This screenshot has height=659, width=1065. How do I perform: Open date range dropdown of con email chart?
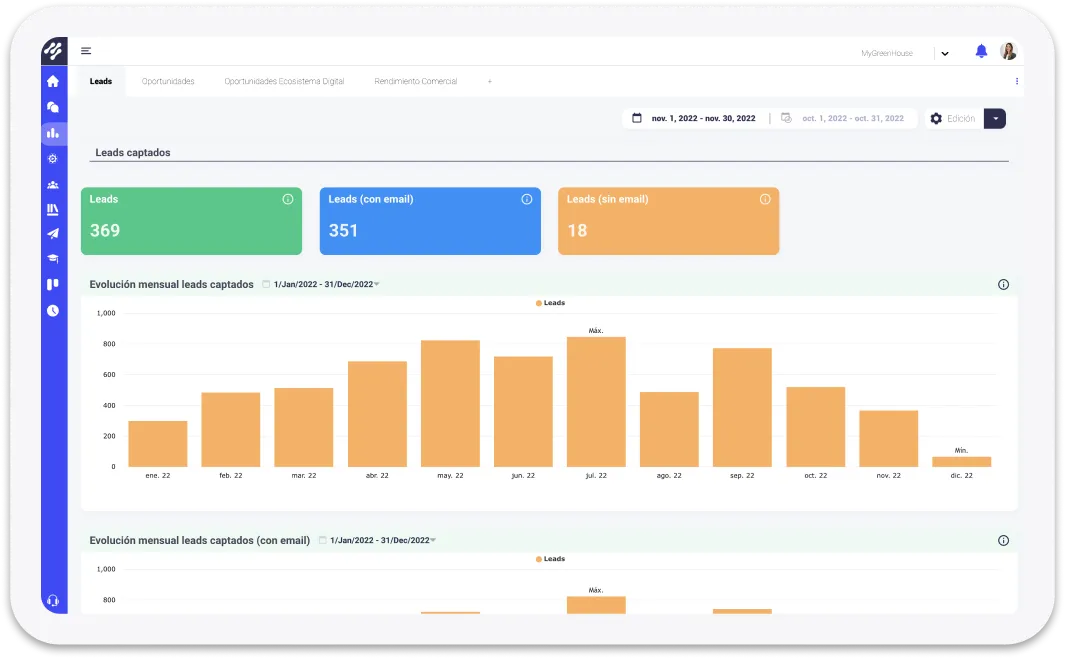click(x=377, y=541)
